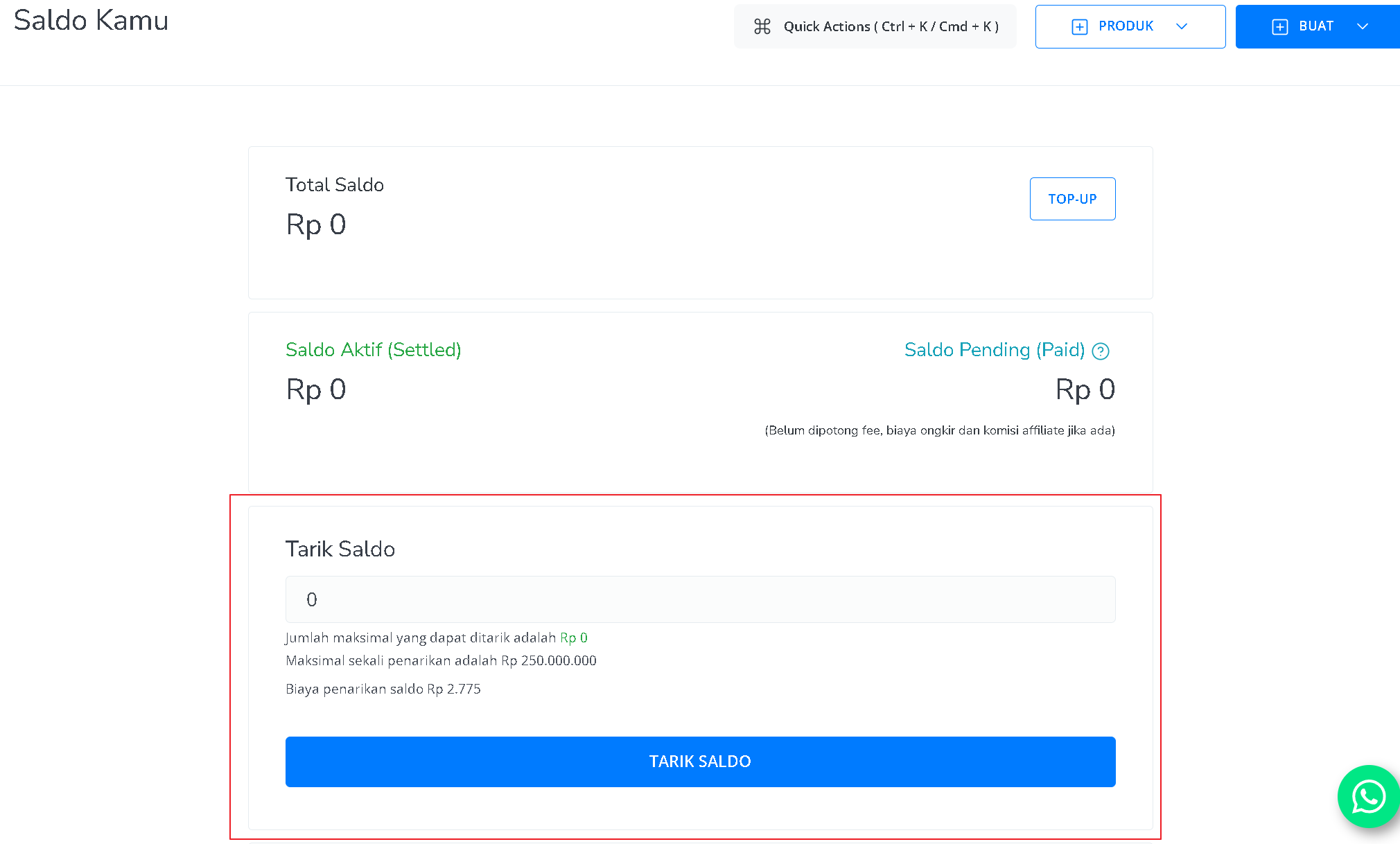Click the TARIK SALDO button

701,762
